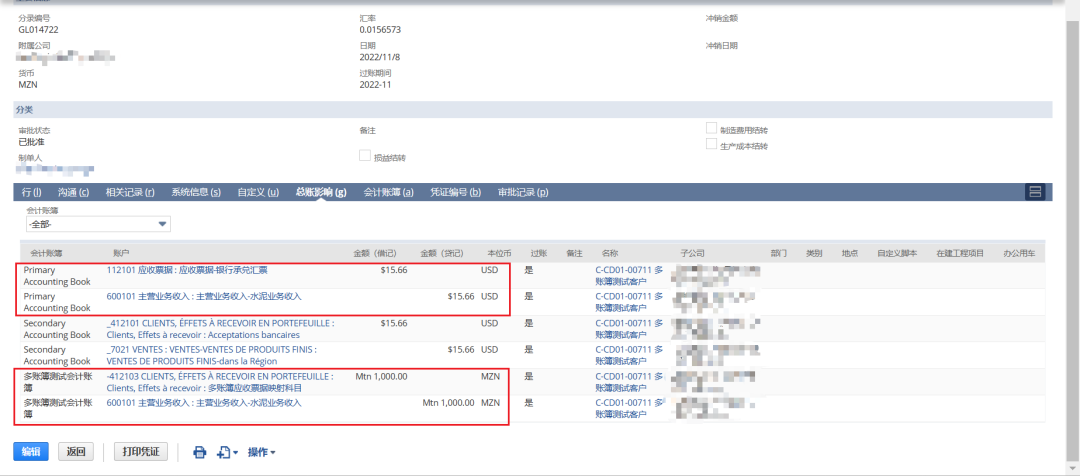Open the 相关记录 (r) tab
Viewport: 1080px width, 476px height.
[x=129, y=192]
